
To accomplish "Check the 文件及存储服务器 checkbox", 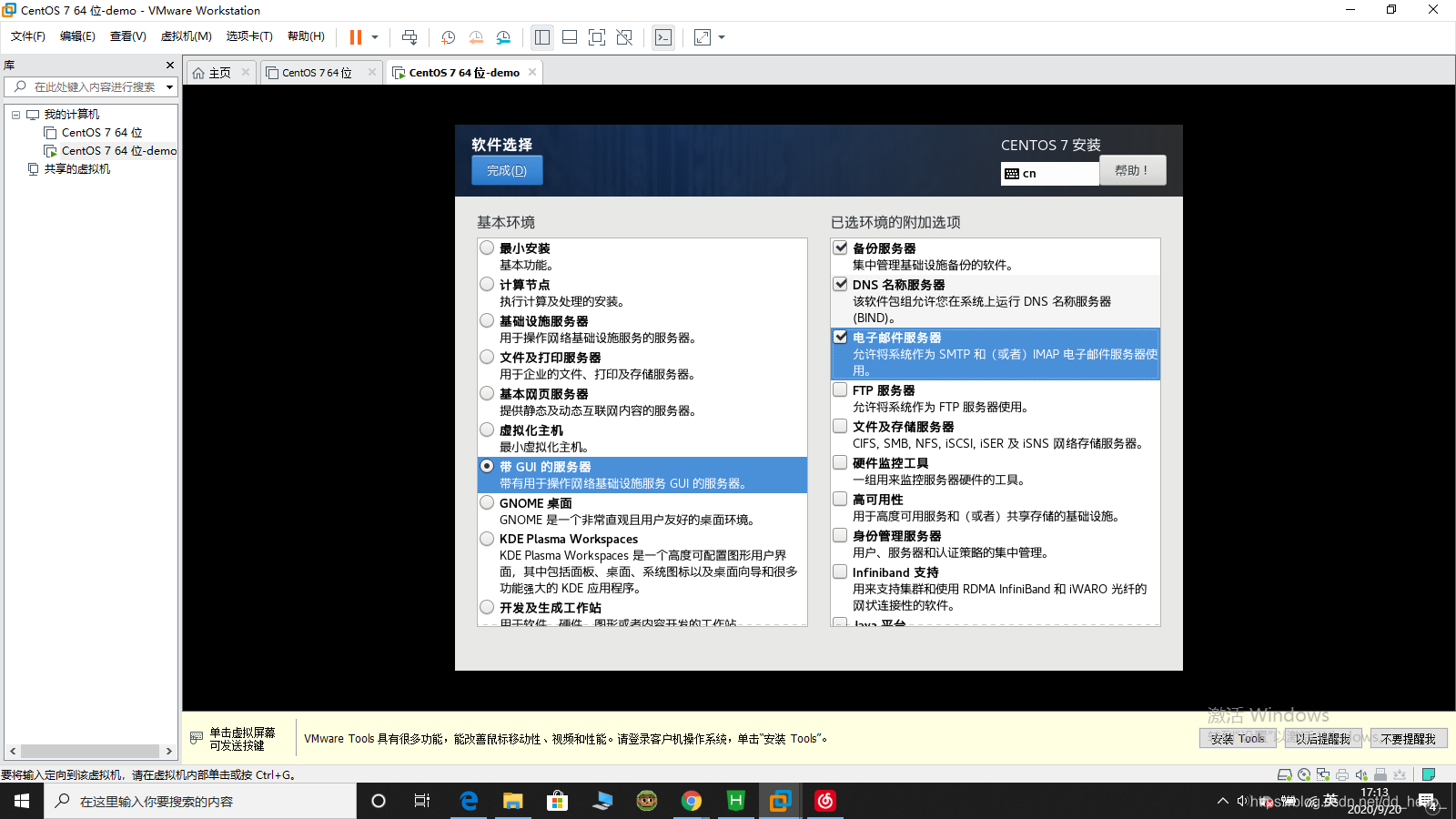I will click(x=840, y=426).
